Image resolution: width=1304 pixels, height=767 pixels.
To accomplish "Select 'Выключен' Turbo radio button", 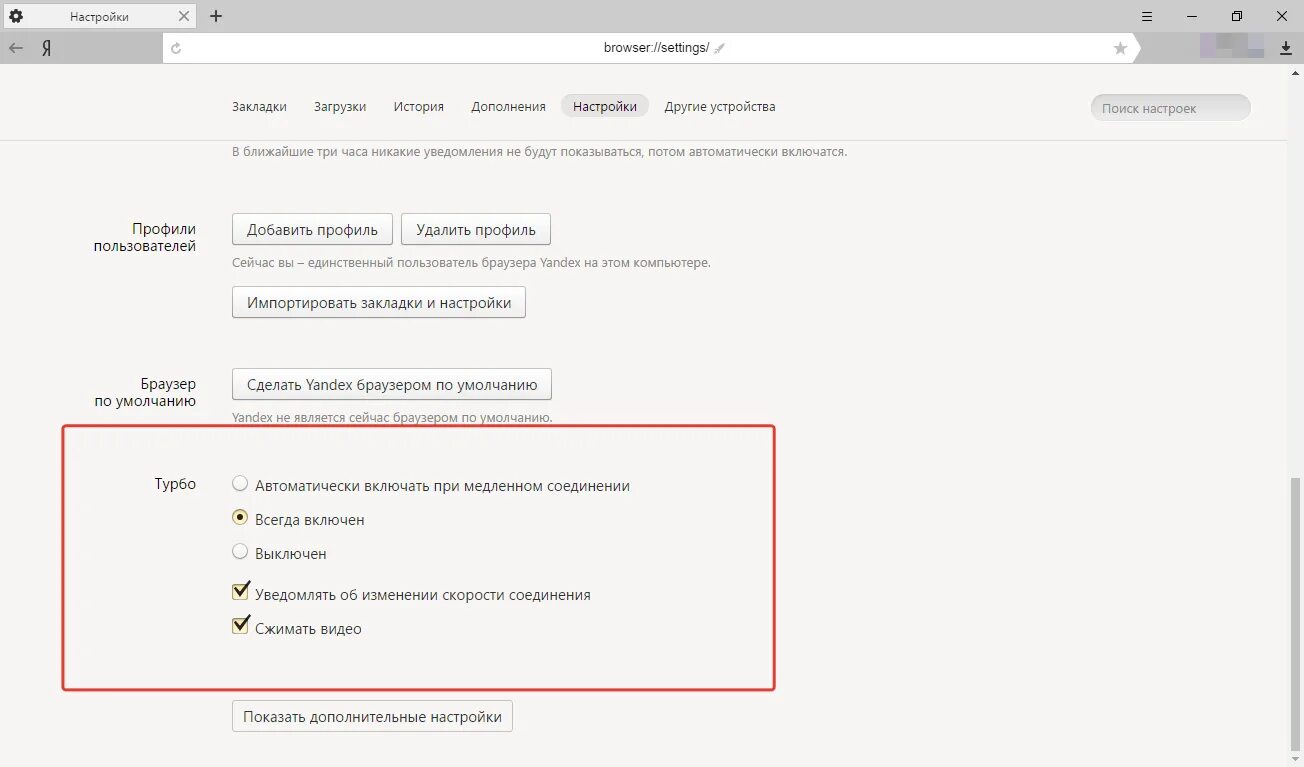I will pos(240,551).
